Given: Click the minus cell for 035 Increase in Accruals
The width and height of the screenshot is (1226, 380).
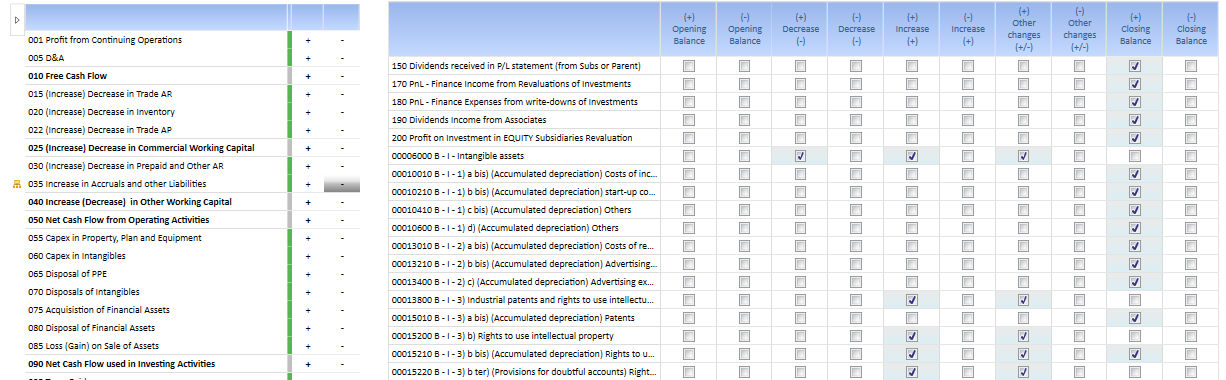Looking at the screenshot, I should click(342, 184).
